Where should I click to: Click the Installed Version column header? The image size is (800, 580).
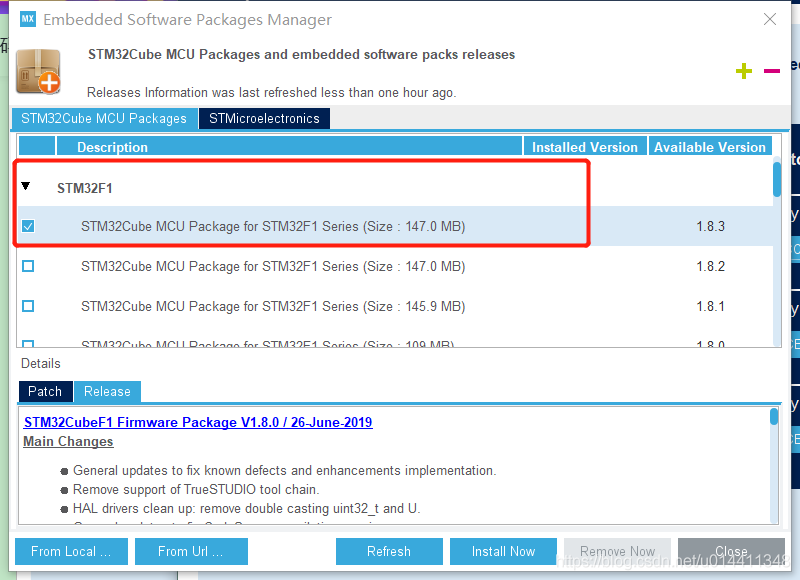(x=585, y=147)
